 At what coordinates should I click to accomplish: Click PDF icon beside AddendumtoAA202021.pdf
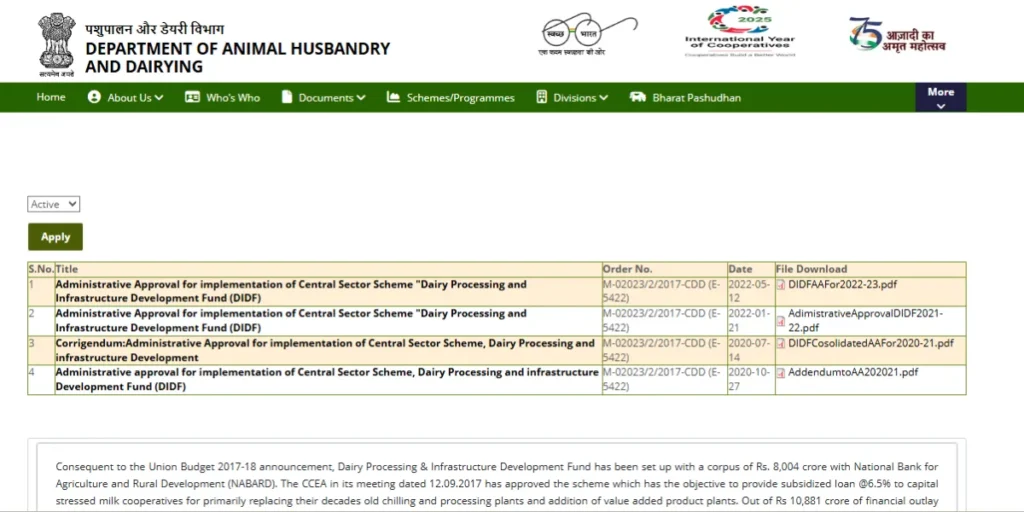780,373
